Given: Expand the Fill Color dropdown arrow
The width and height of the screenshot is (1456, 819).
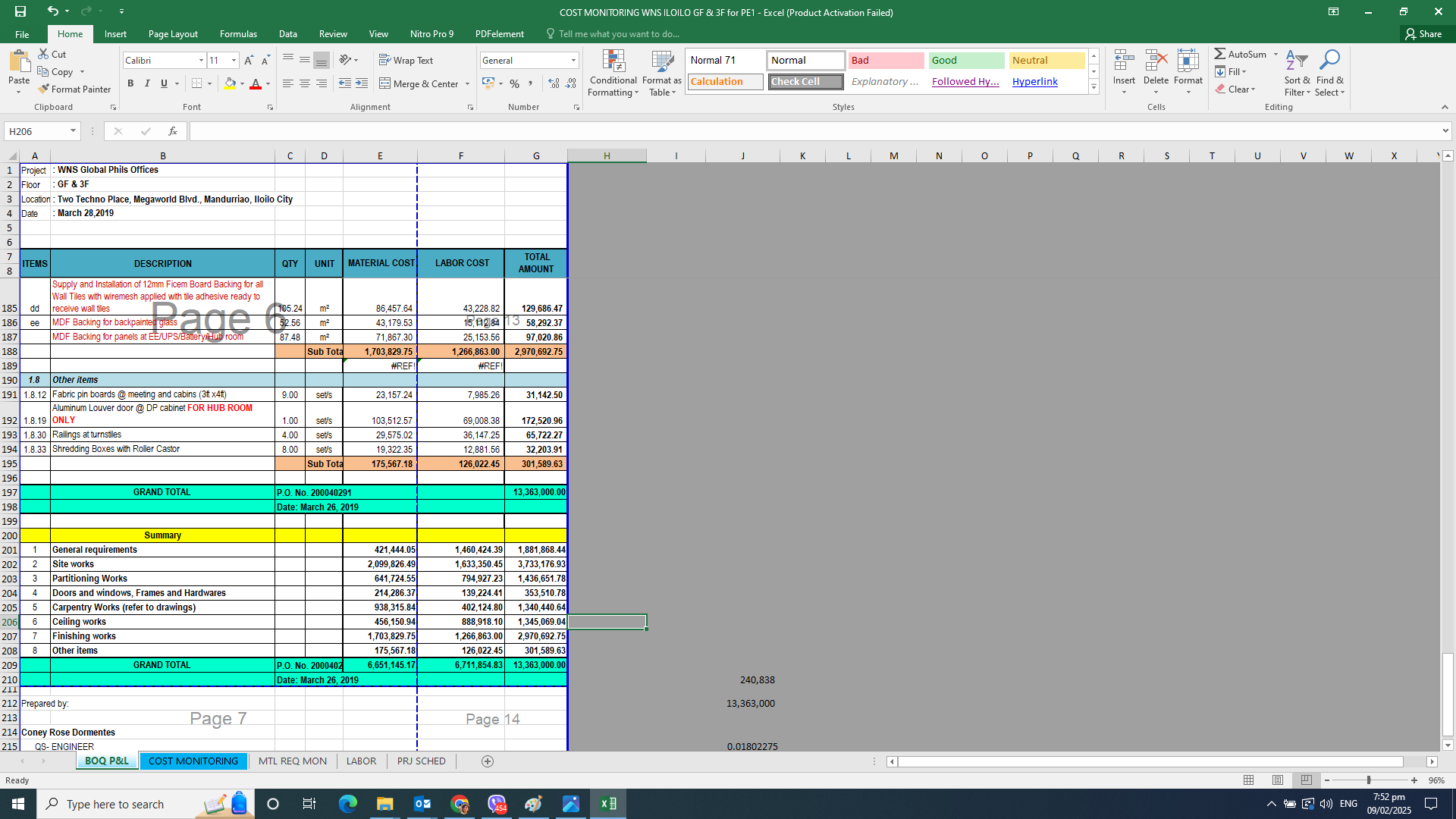Looking at the screenshot, I should pos(241,84).
